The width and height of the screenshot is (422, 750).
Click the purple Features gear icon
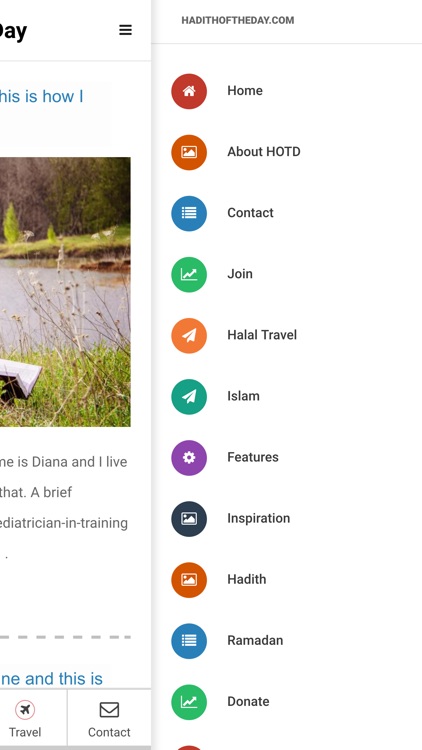(x=189, y=458)
